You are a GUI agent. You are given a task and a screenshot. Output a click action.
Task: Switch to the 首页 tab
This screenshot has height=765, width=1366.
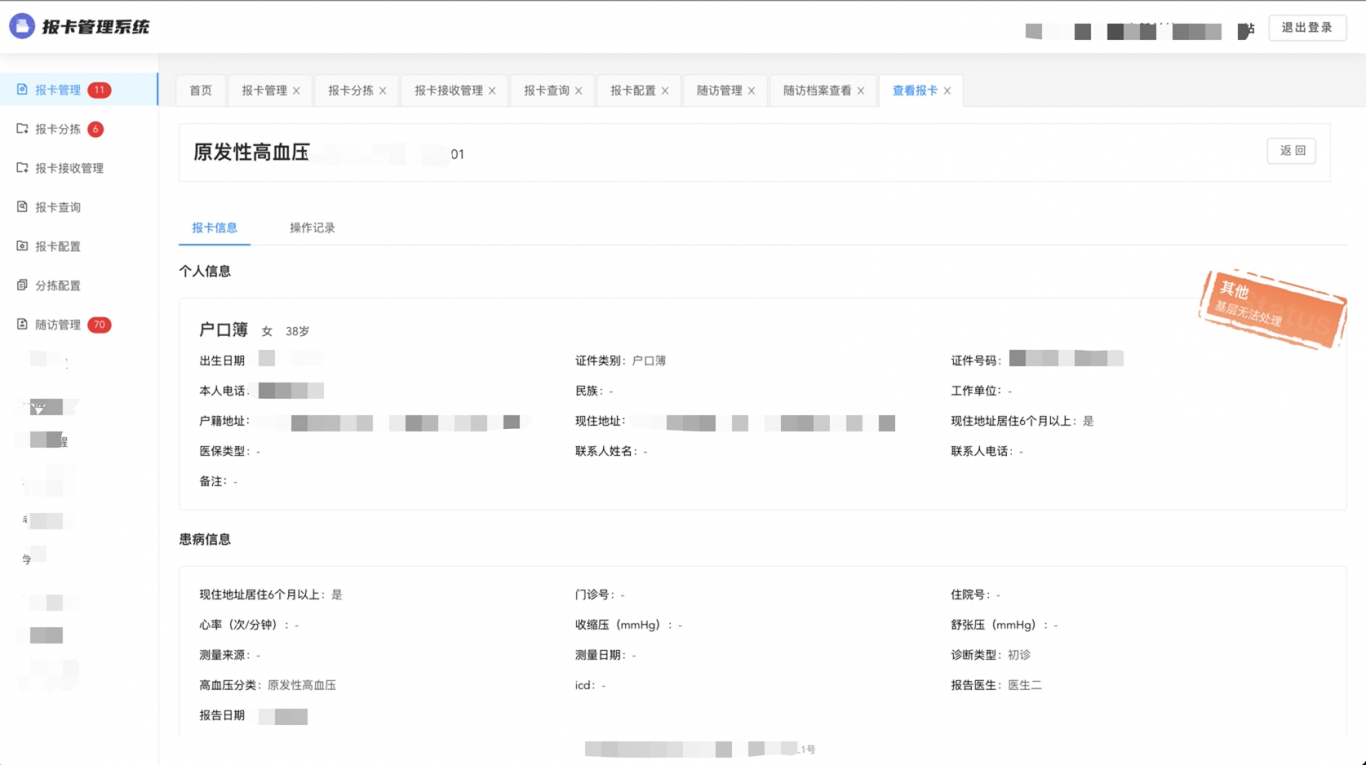(x=201, y=90)
